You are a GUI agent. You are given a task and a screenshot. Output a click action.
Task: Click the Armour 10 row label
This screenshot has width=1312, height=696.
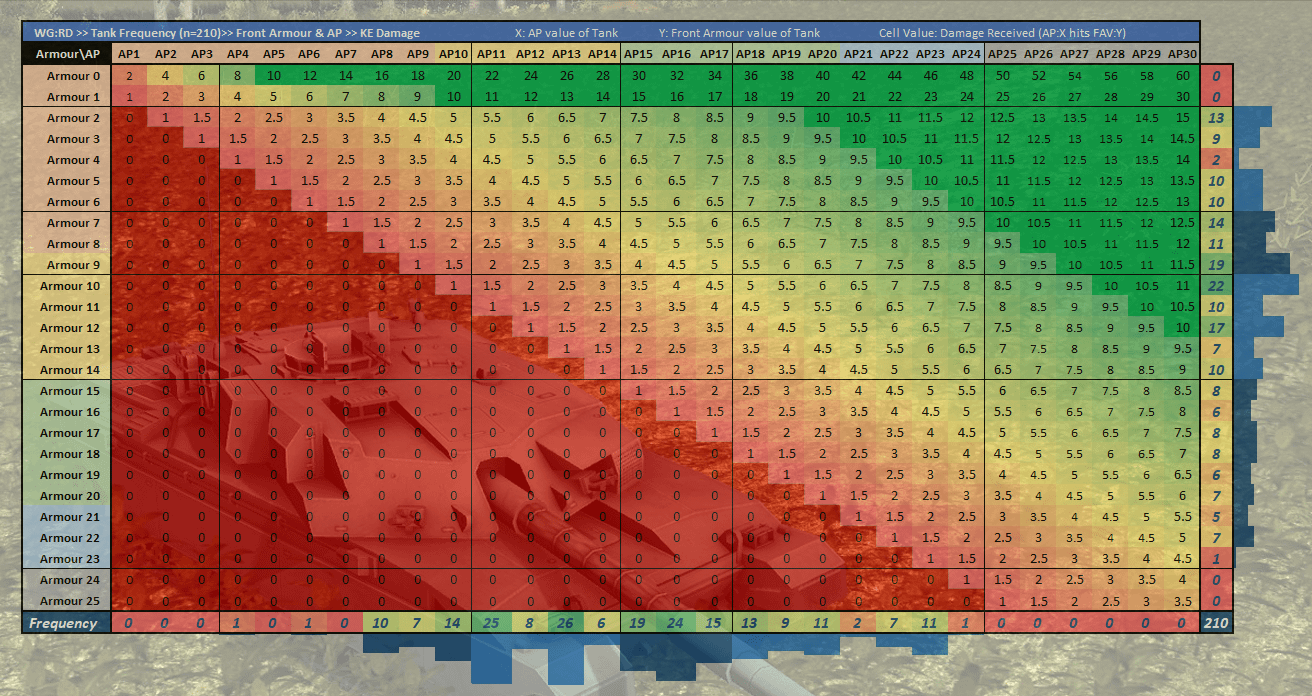67,286
